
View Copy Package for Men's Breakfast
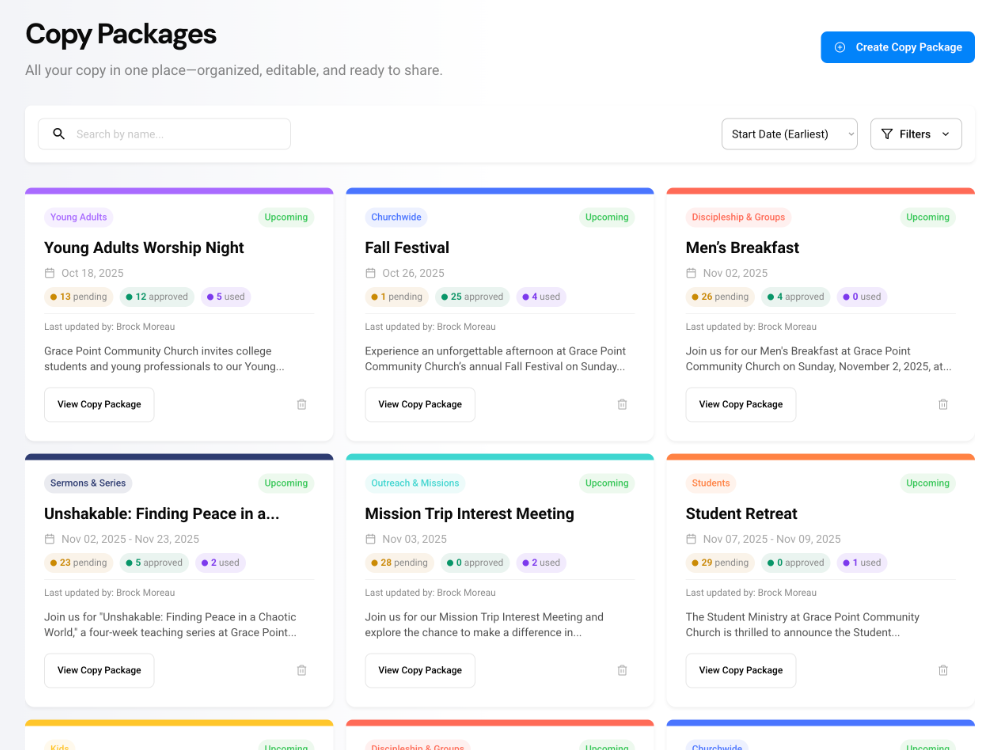(741, 404)
